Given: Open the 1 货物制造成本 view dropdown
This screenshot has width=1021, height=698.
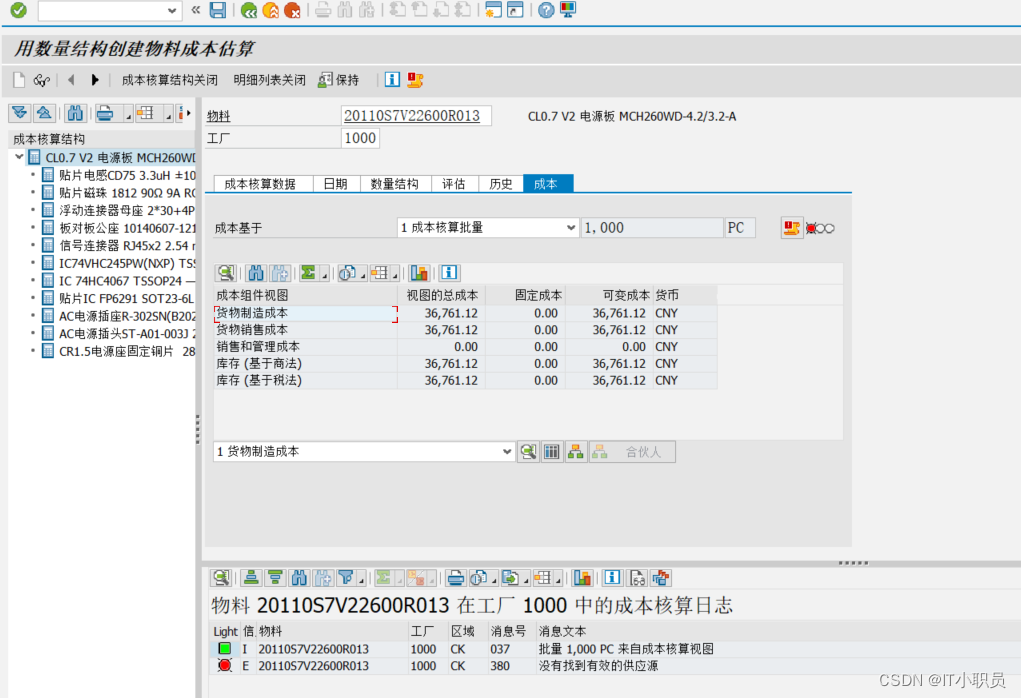Looking at the screenshot, I should (x=505, y=451).
